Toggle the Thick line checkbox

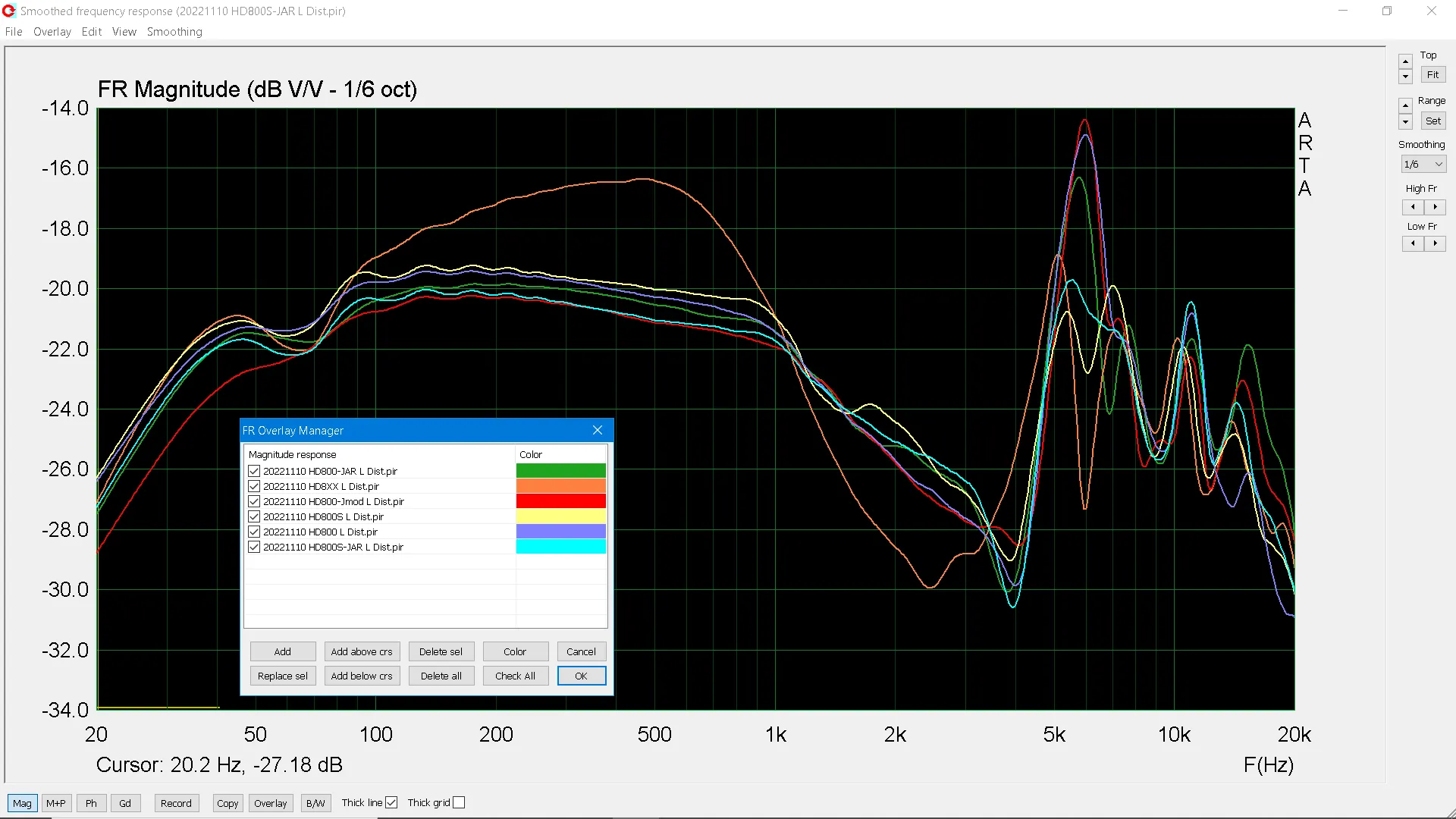click(x=391, y=802)
